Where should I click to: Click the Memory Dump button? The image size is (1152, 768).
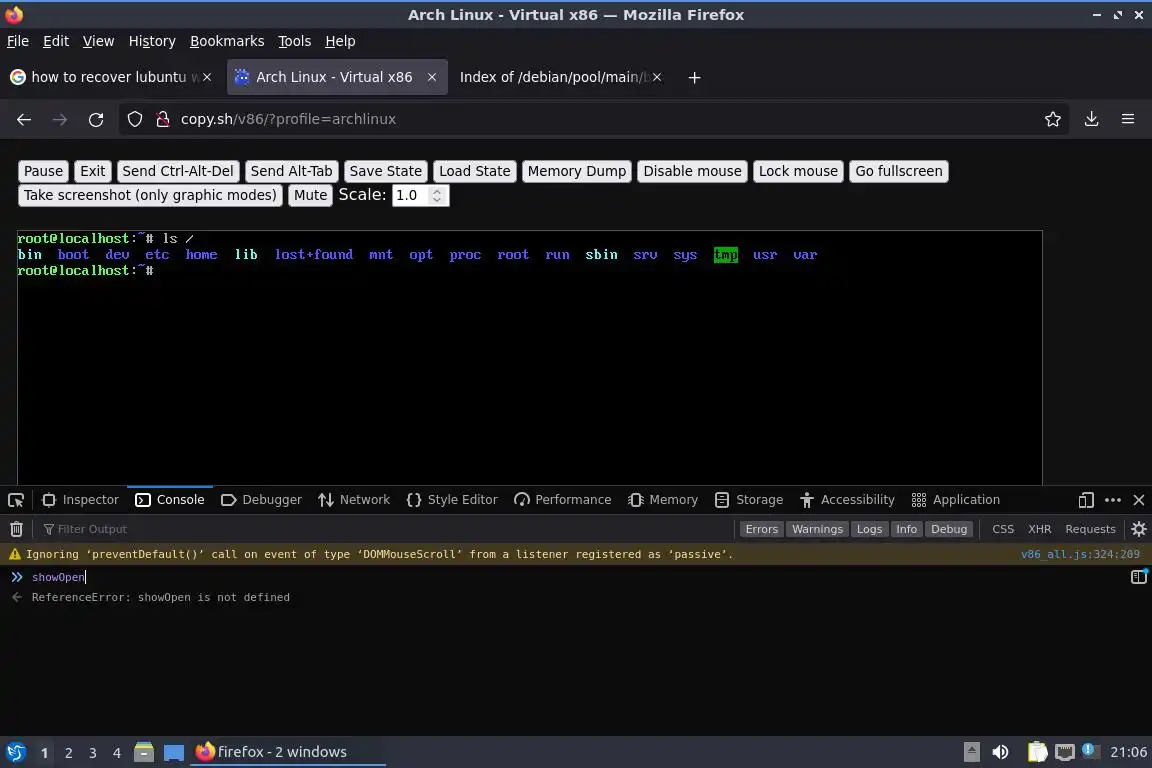tap(577, 171)
